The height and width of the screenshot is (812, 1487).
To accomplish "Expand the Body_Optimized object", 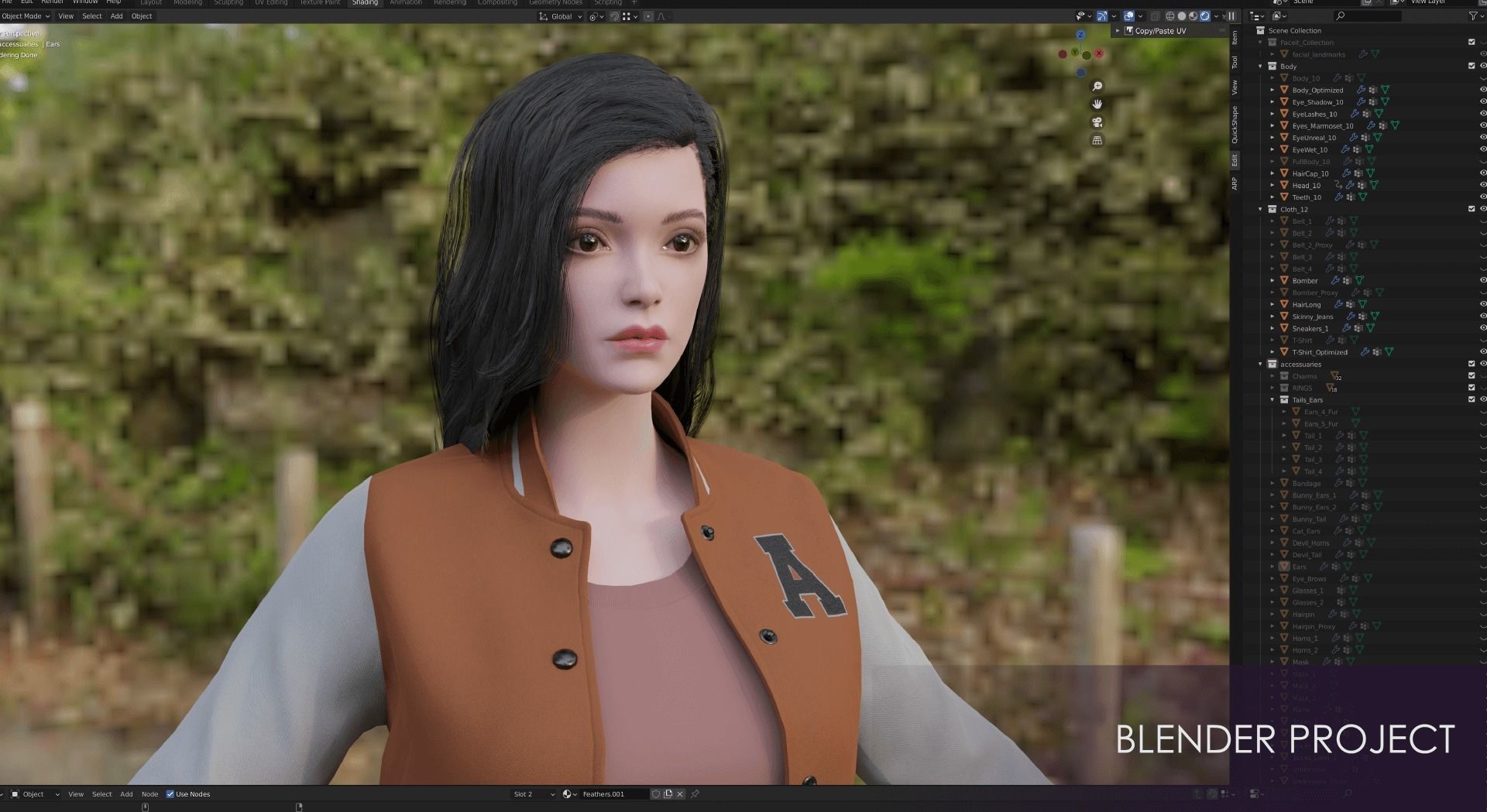I will (1272, 91).
